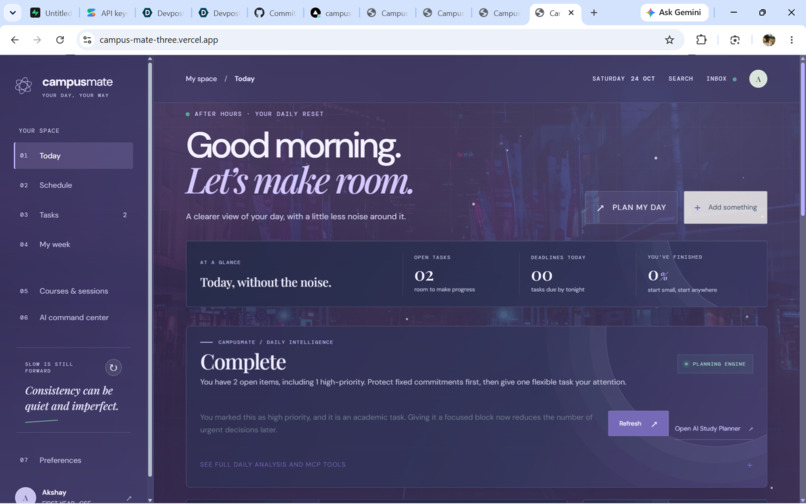Open INBOX in top header

click(716, 79)
